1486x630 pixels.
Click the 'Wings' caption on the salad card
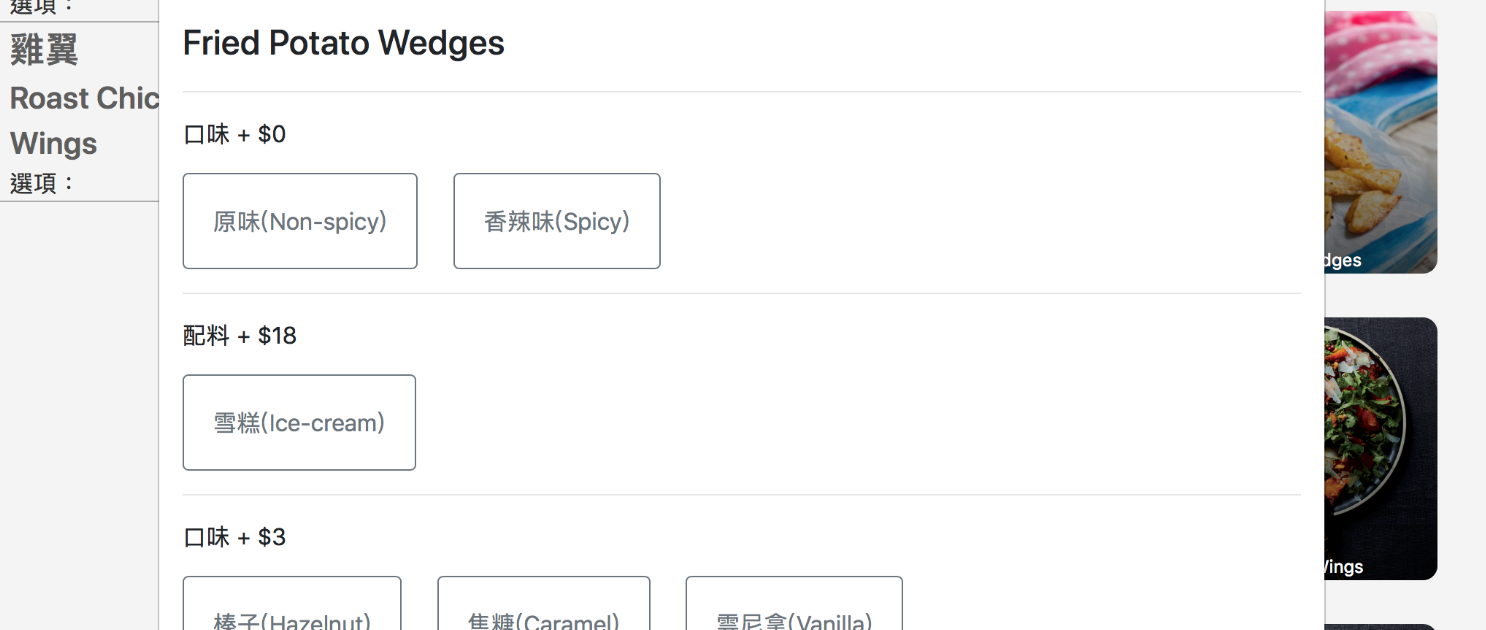click(1344, 567)
